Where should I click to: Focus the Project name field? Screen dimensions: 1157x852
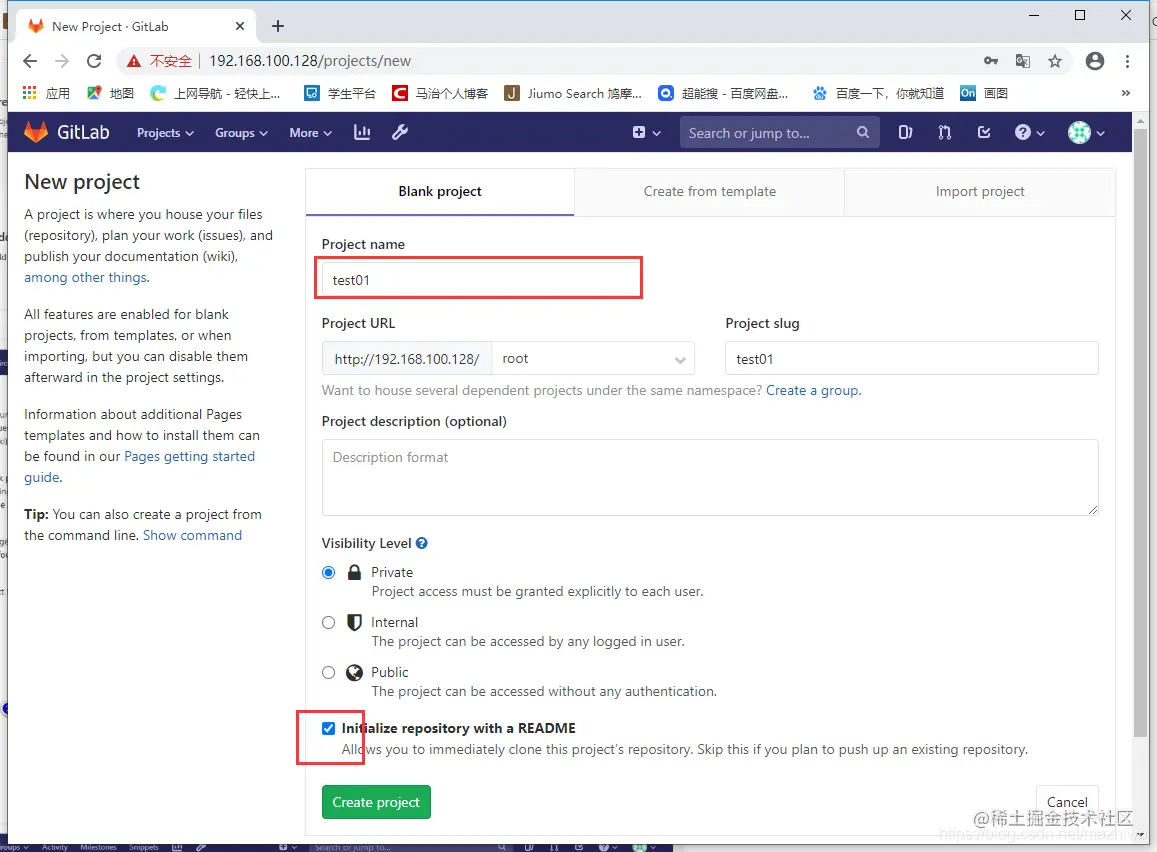(x=479, y=280)
